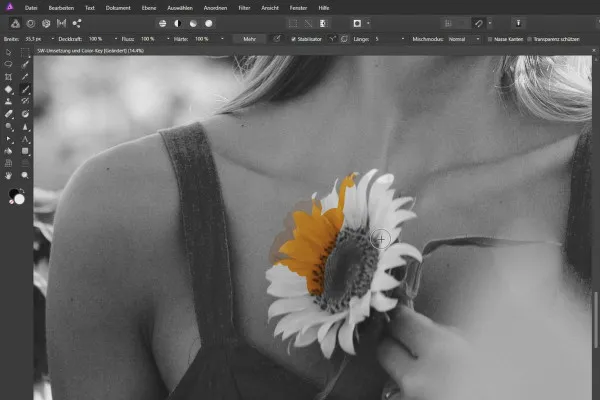The image size is (600, 400).
Task: Toggle the snapping magnet icon
Action: coord(479,24)
